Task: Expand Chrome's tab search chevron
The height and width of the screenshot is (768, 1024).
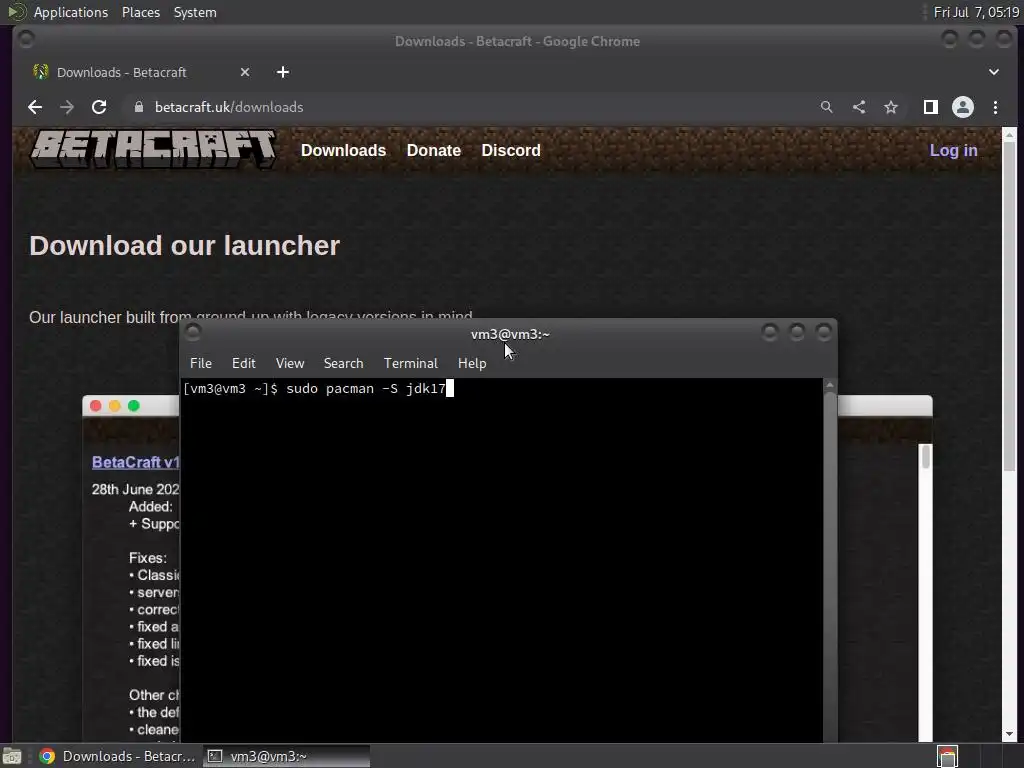Action: 994,72
